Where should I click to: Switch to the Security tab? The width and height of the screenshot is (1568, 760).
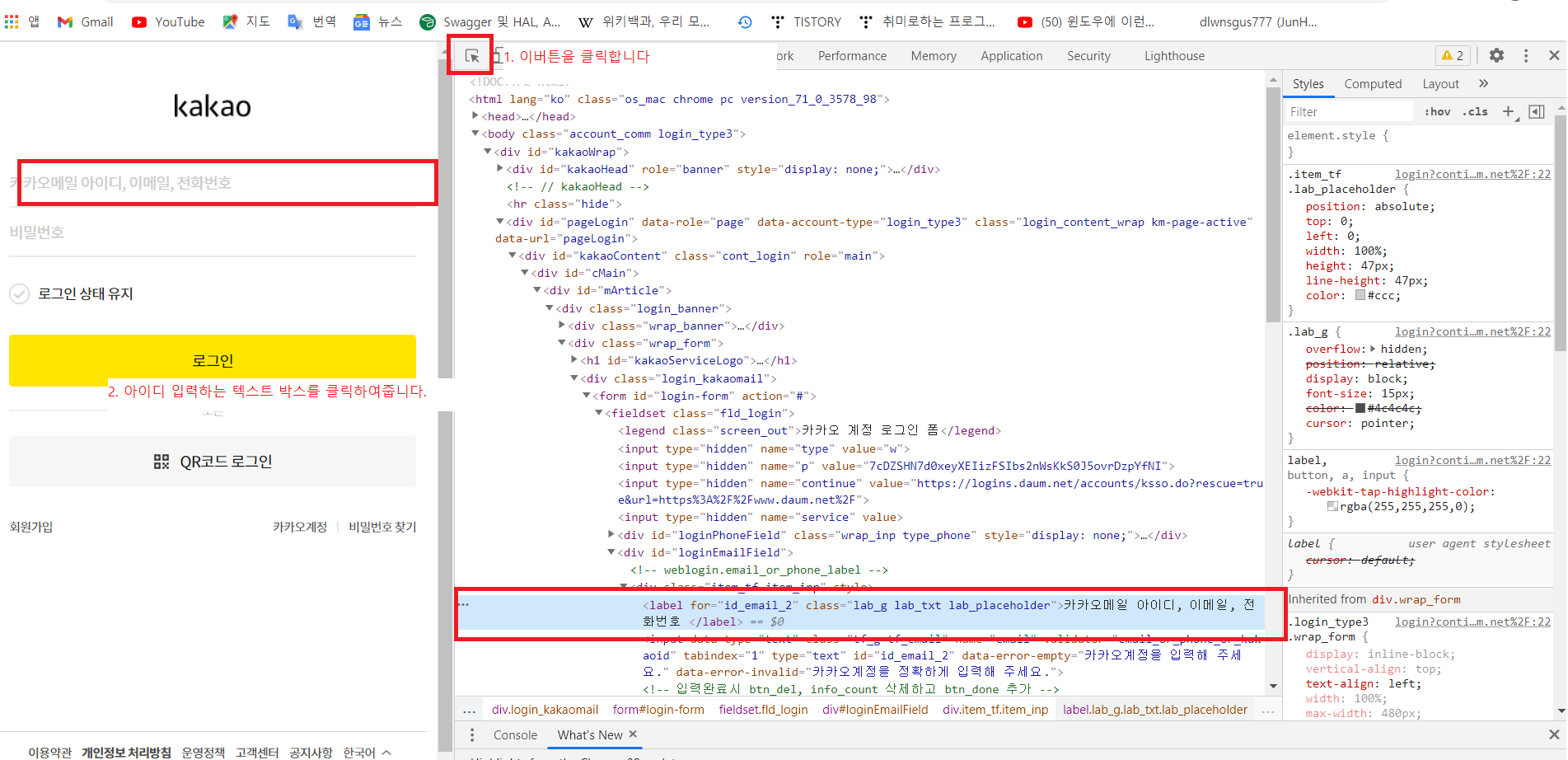click(1088, 56)
